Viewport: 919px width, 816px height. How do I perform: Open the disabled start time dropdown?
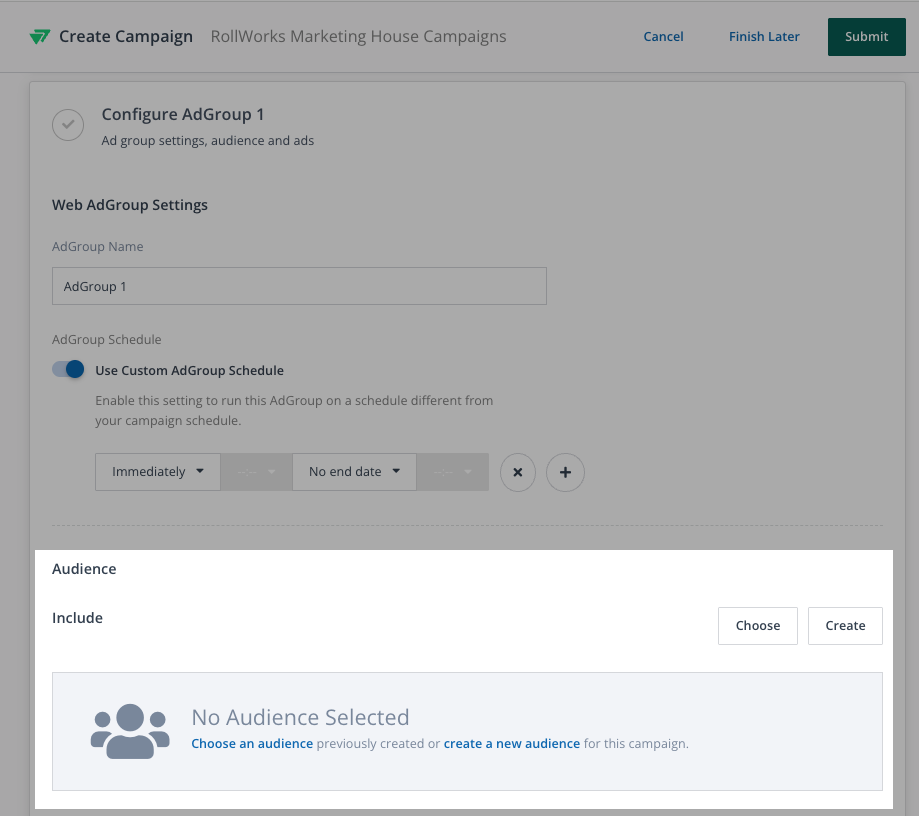[x=256, y=472]
